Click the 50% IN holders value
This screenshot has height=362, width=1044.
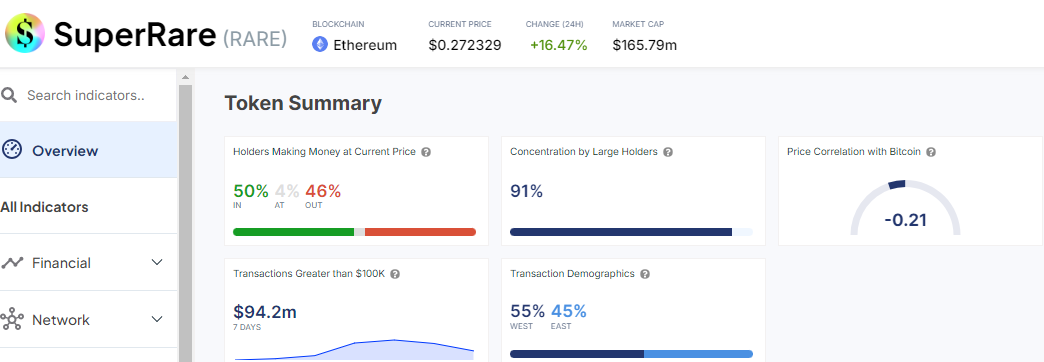point(251,192)
